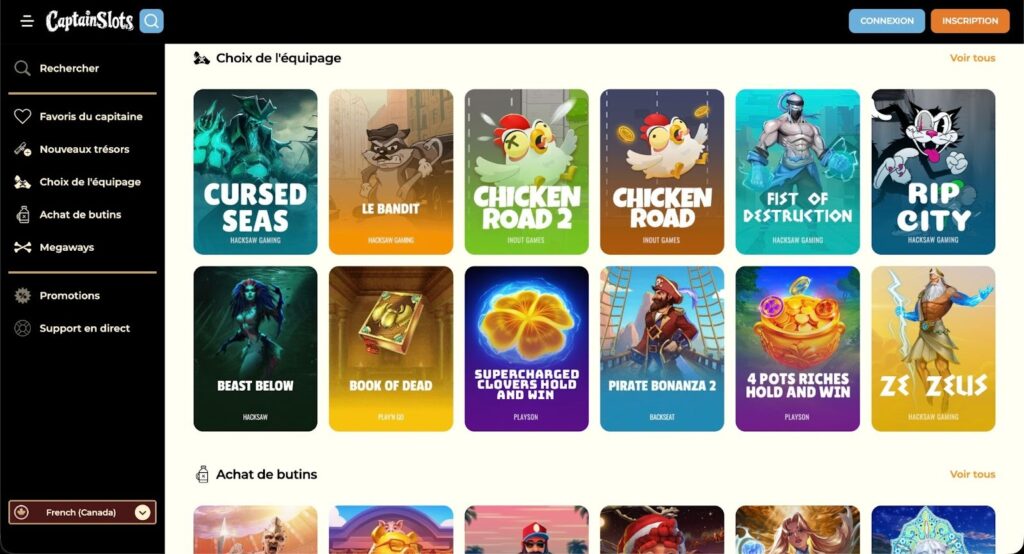Click the INSCRIPTION button

click(970, 21)
